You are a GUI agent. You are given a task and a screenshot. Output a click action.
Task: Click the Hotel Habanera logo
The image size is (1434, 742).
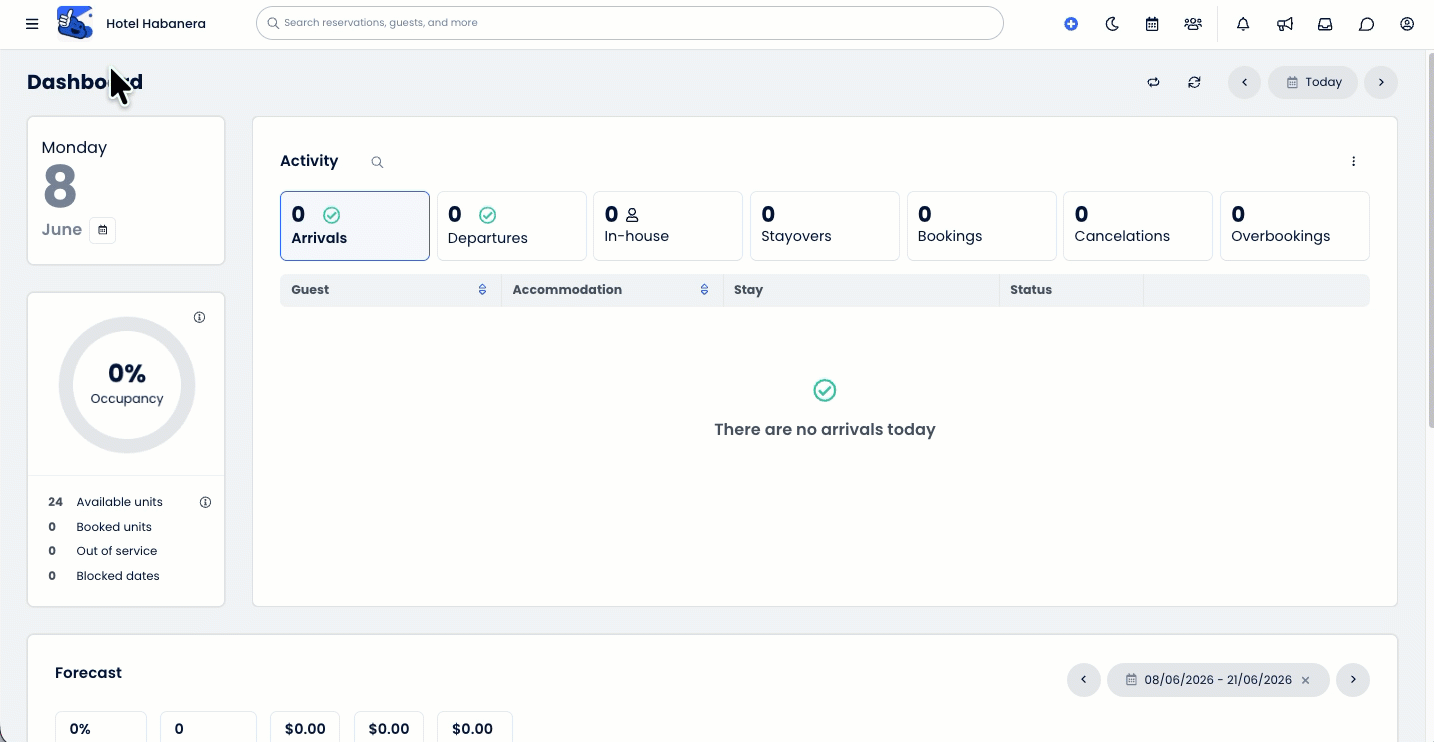pyautogui.click(x=75, y=22)
